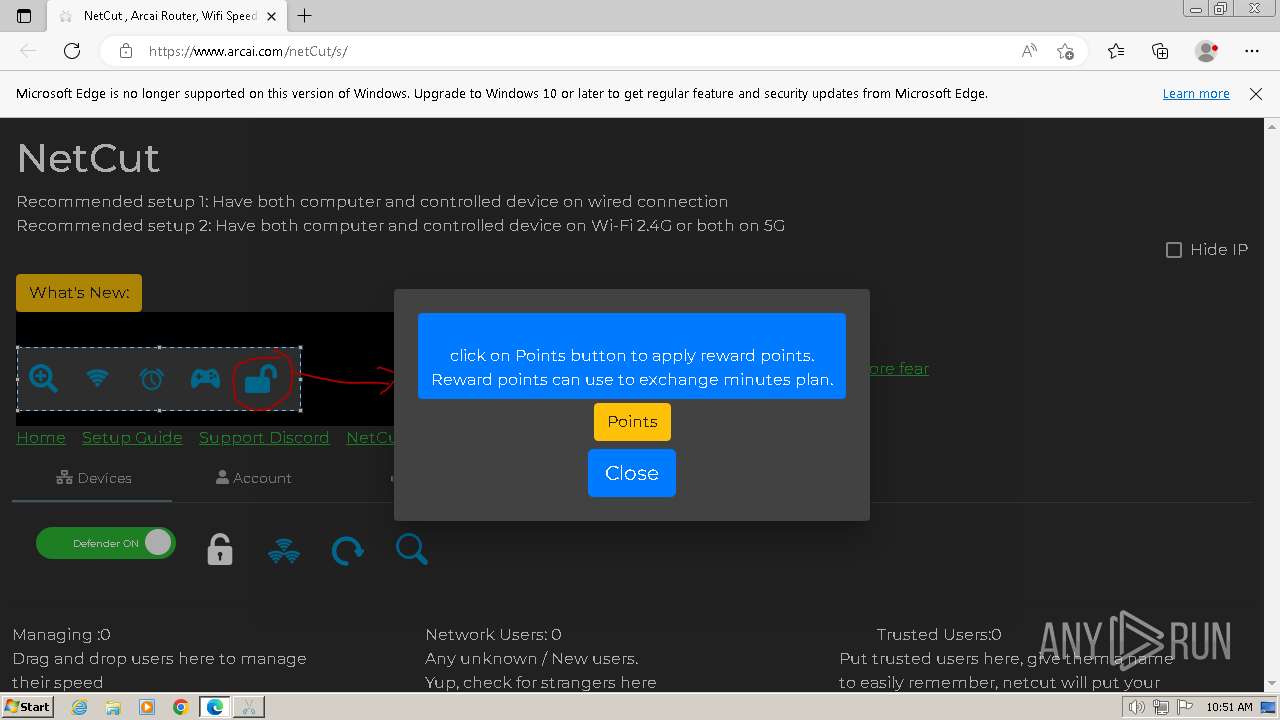Click the yellow Points button

[x=632, y=421]
